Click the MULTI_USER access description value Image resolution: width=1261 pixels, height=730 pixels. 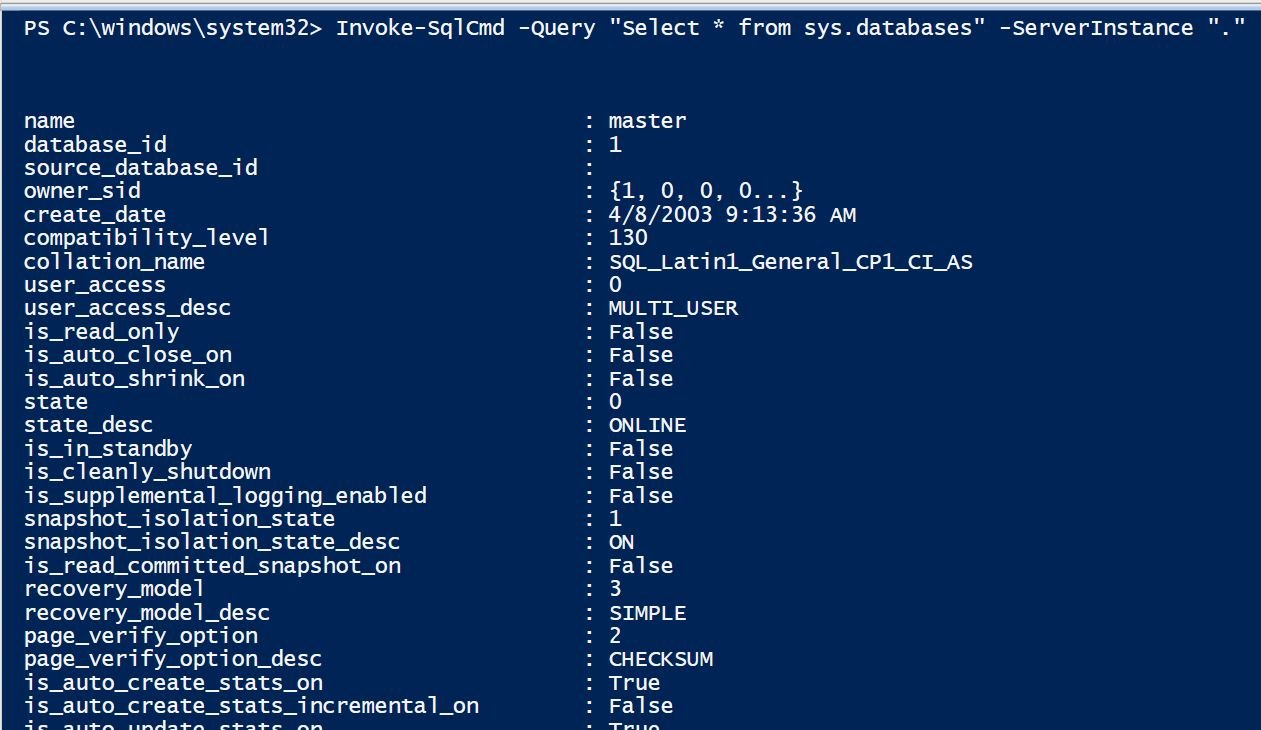(673, 308)
